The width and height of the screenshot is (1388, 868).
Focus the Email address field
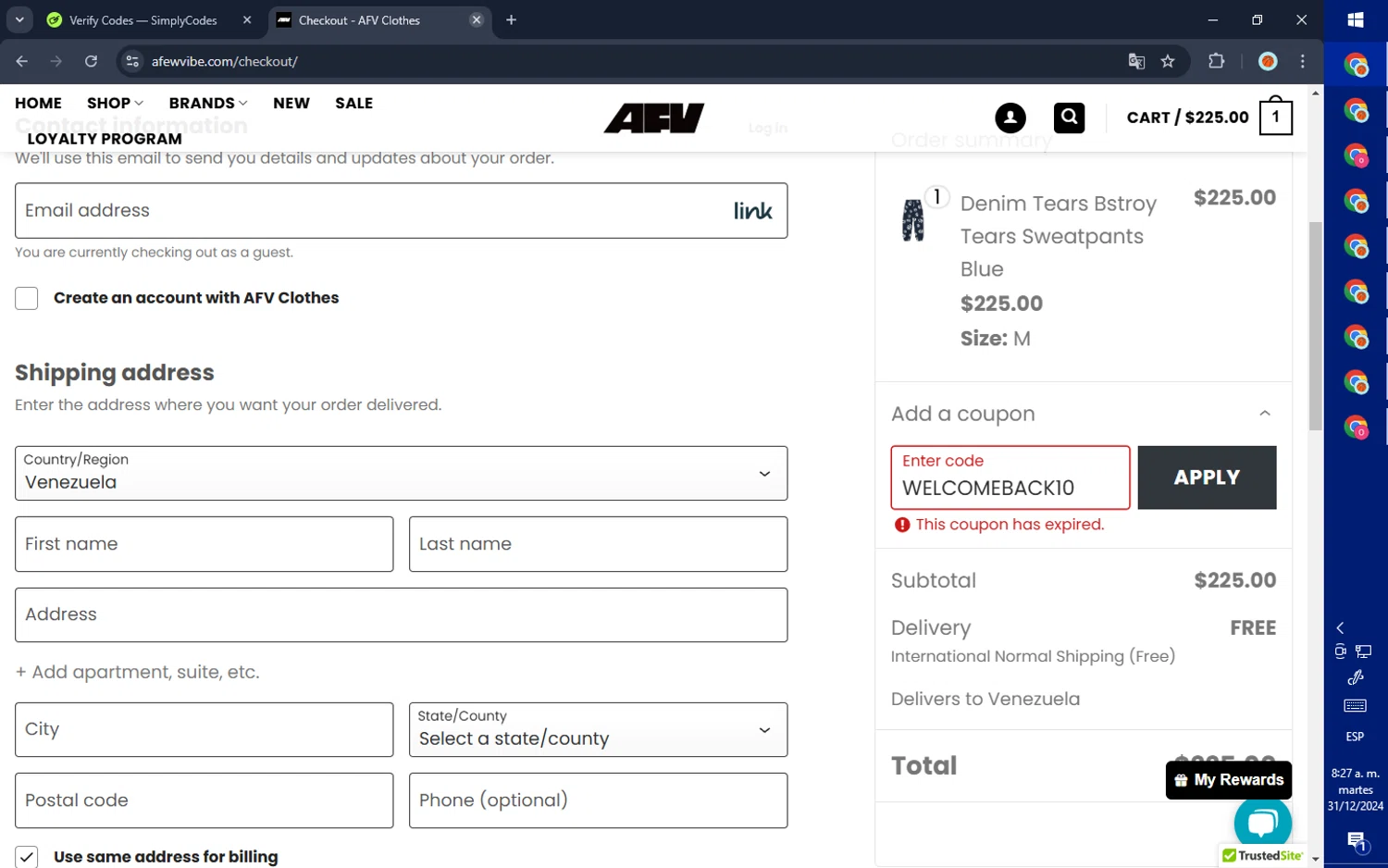click(x=401, y=210)
